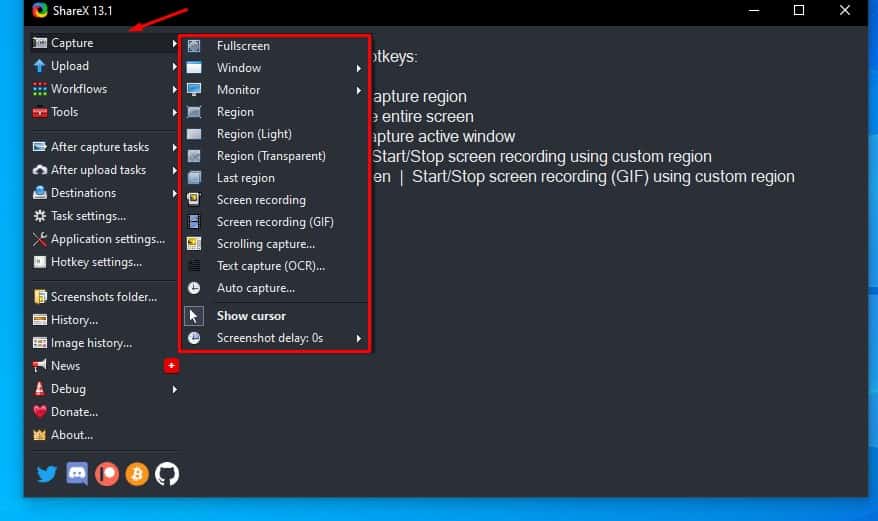The image size is (878, 521).
Task: Click the ShareX logo in title bar
Action: pyautogui.click(x=39, y=10)
